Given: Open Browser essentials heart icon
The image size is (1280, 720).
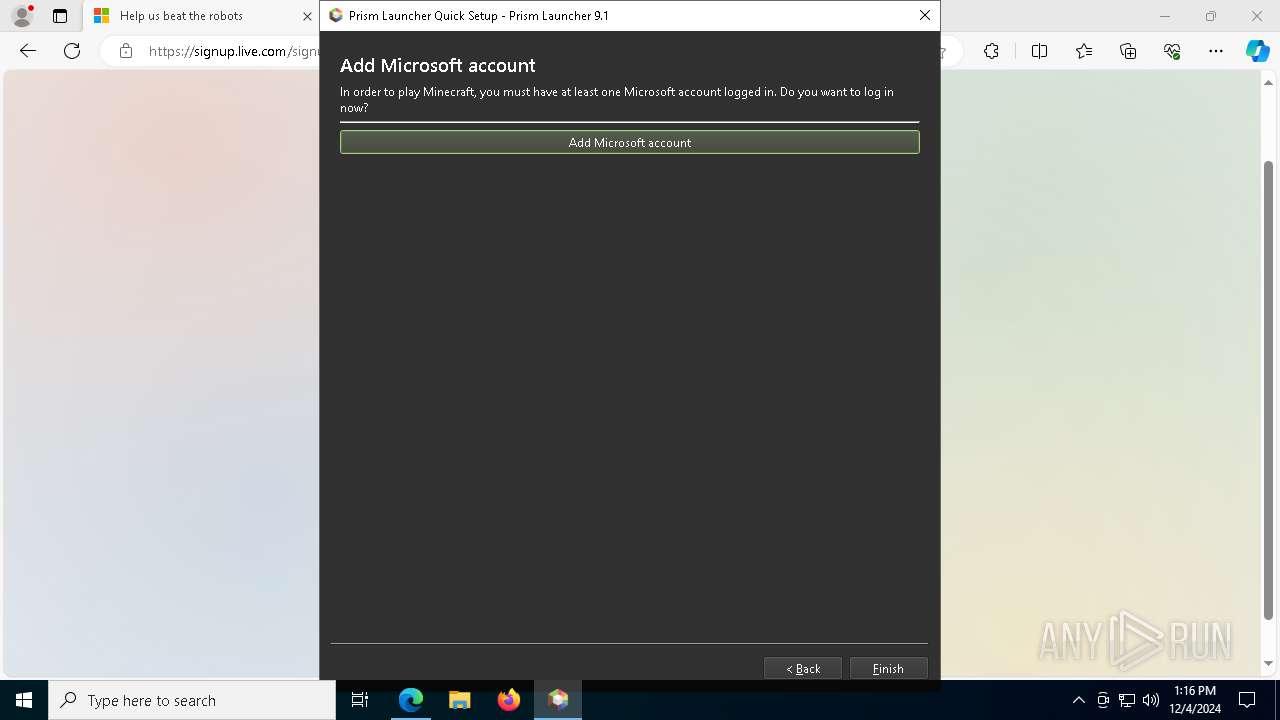Looking at the screenshot, I should point(1172,51).
